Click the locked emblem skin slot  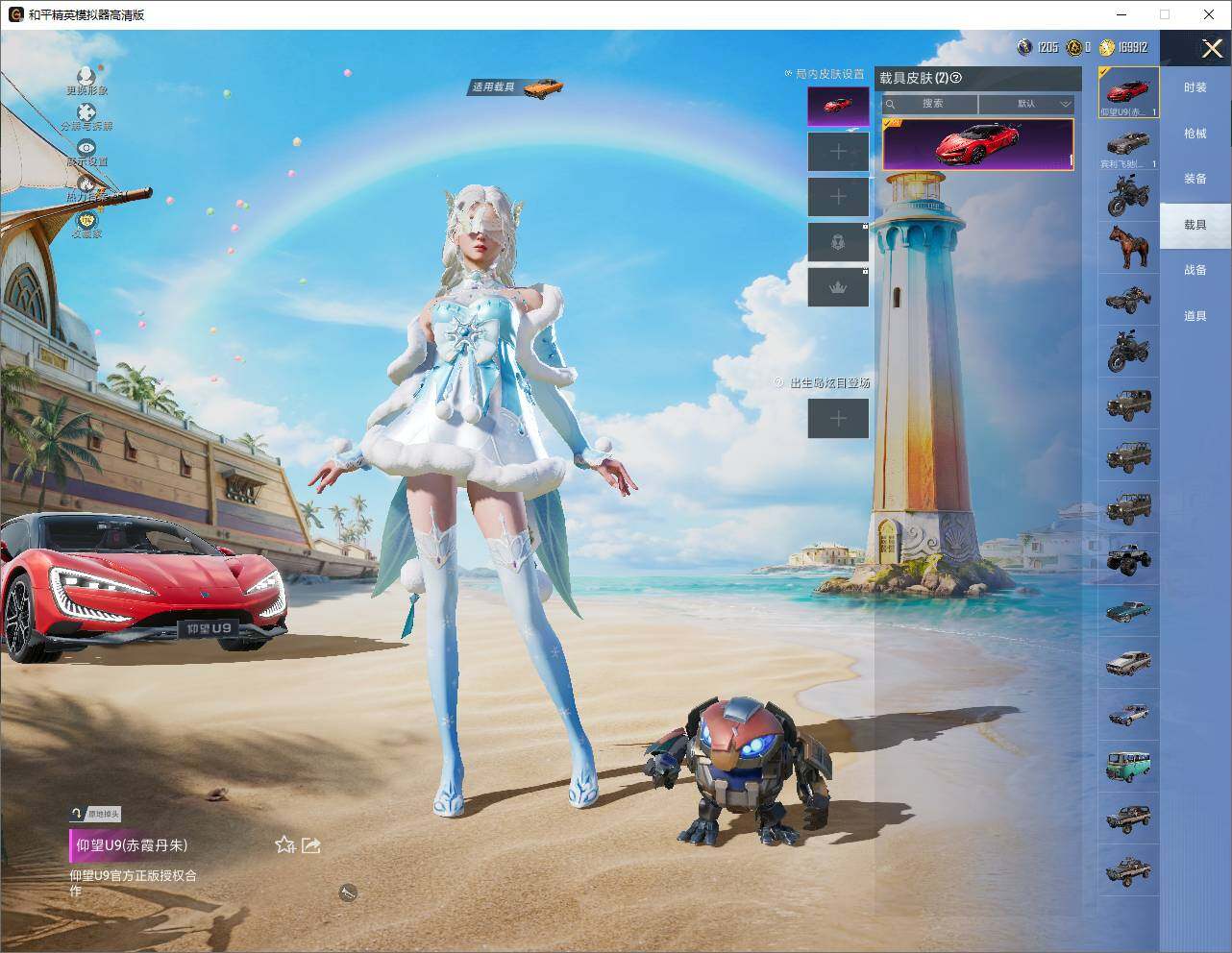[x=838, y=242]
